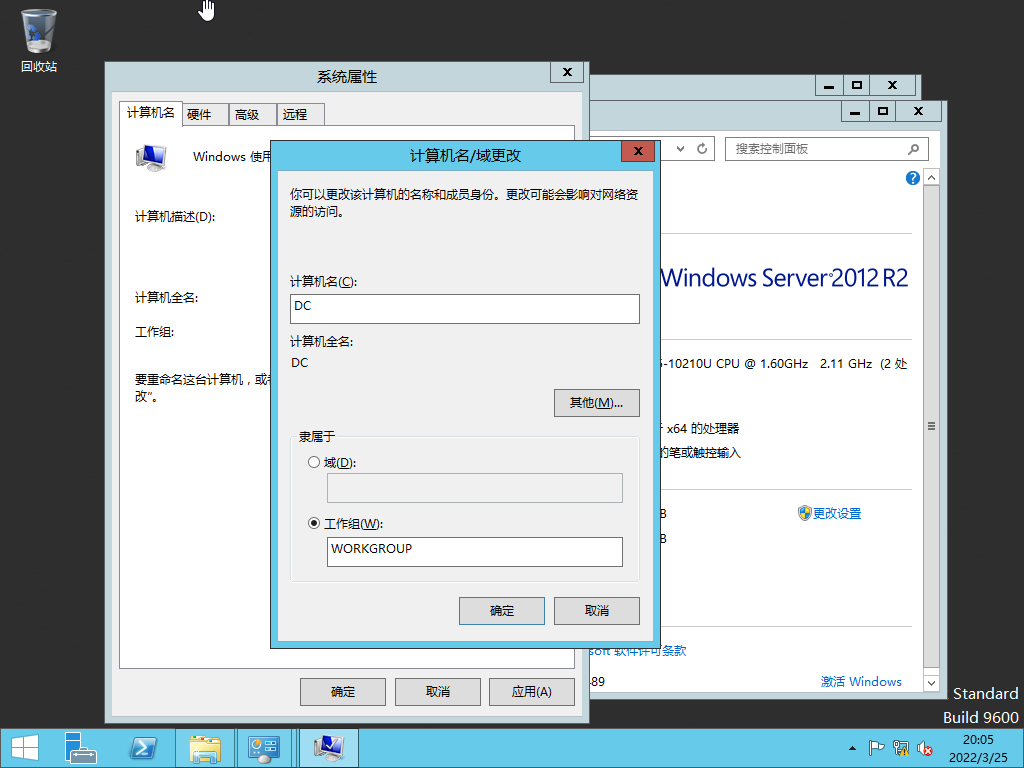Click 应用(A) in System Properties
The height and width of the screenshot is (768, 1024).
click(532, 692)
